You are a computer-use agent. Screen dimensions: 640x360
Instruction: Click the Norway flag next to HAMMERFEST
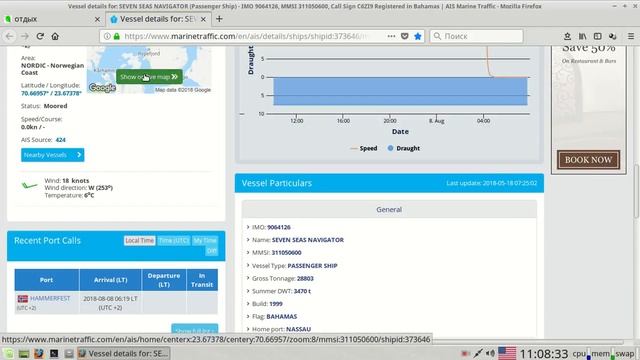click(x=23, y=299)
